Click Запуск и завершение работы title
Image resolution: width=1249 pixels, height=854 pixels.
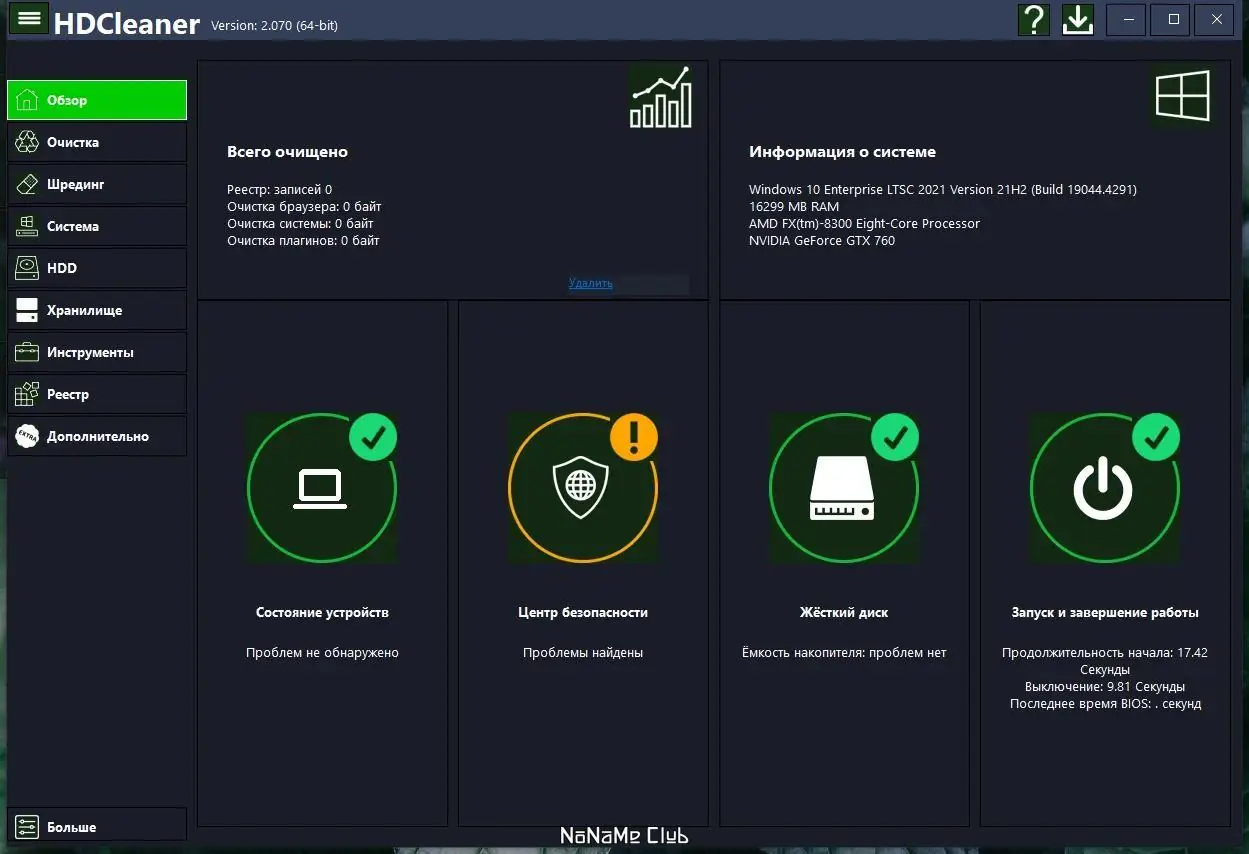(x=1105, y=612)
